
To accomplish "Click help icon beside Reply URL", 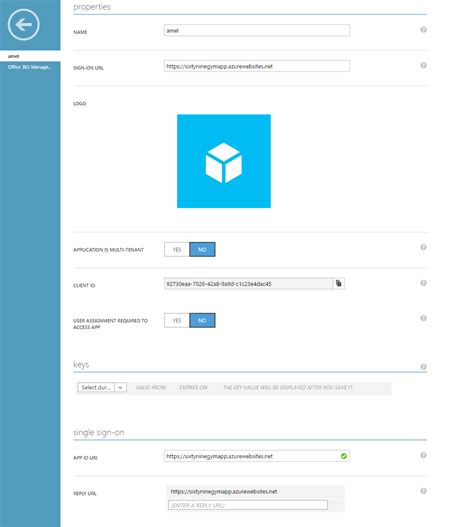I will click(x=423, y=491).
